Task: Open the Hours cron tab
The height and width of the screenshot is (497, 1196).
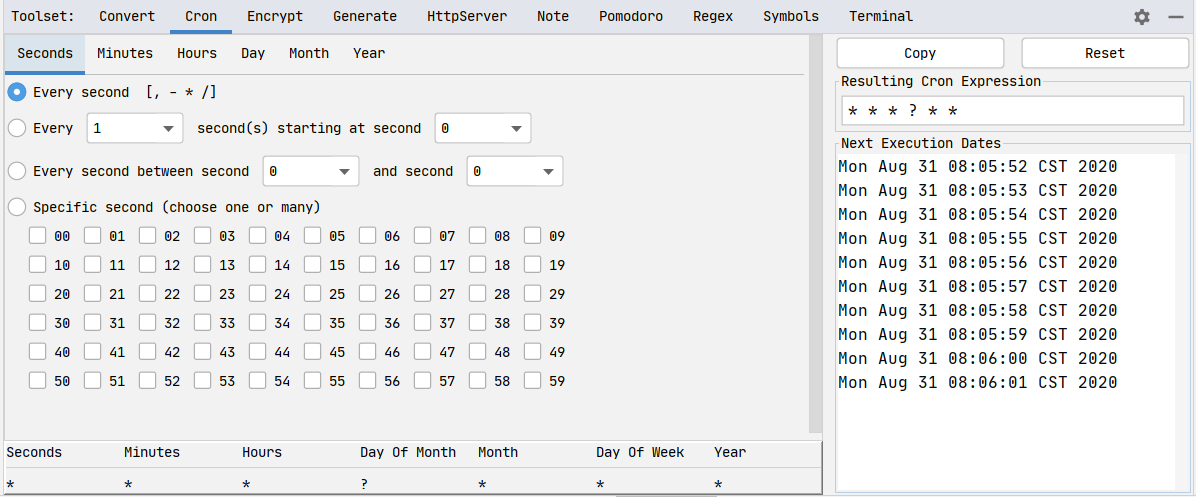Action: click(197, 53)
